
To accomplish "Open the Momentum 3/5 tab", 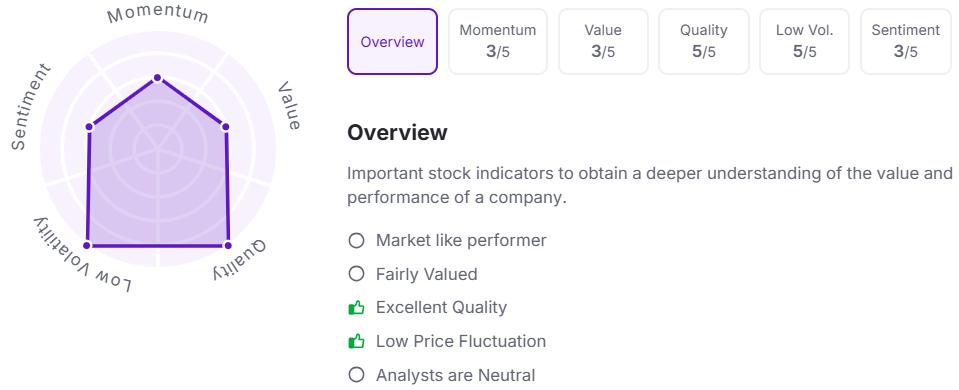I will (498, 42).
